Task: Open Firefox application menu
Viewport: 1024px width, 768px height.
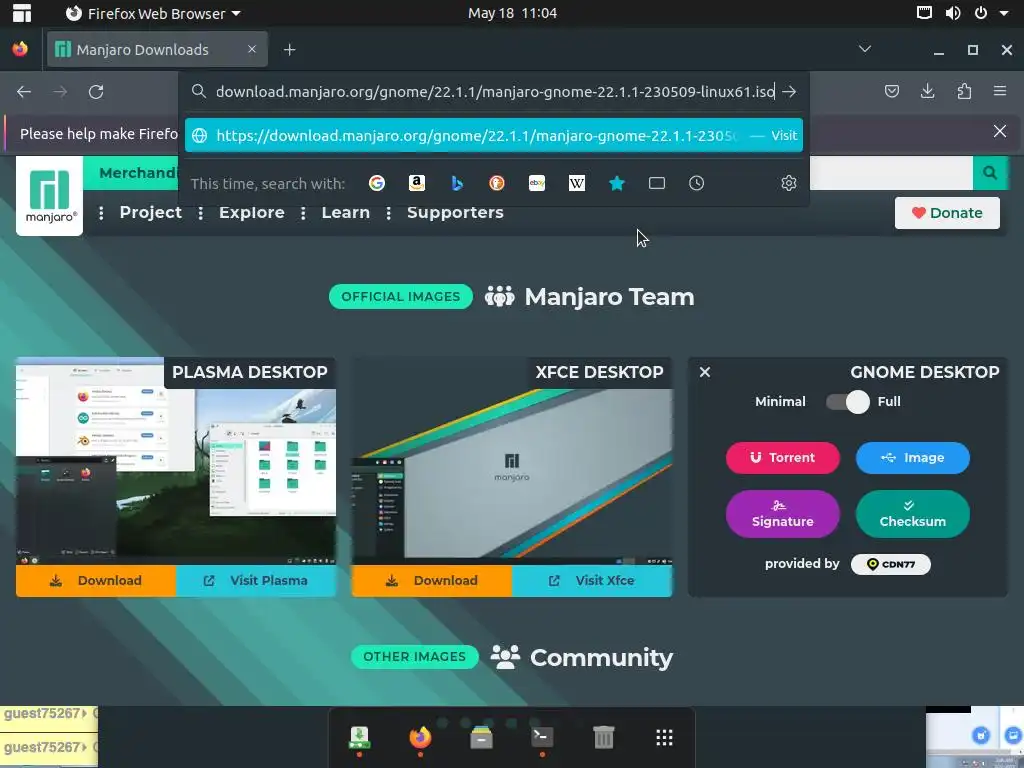Action: 1000,91
